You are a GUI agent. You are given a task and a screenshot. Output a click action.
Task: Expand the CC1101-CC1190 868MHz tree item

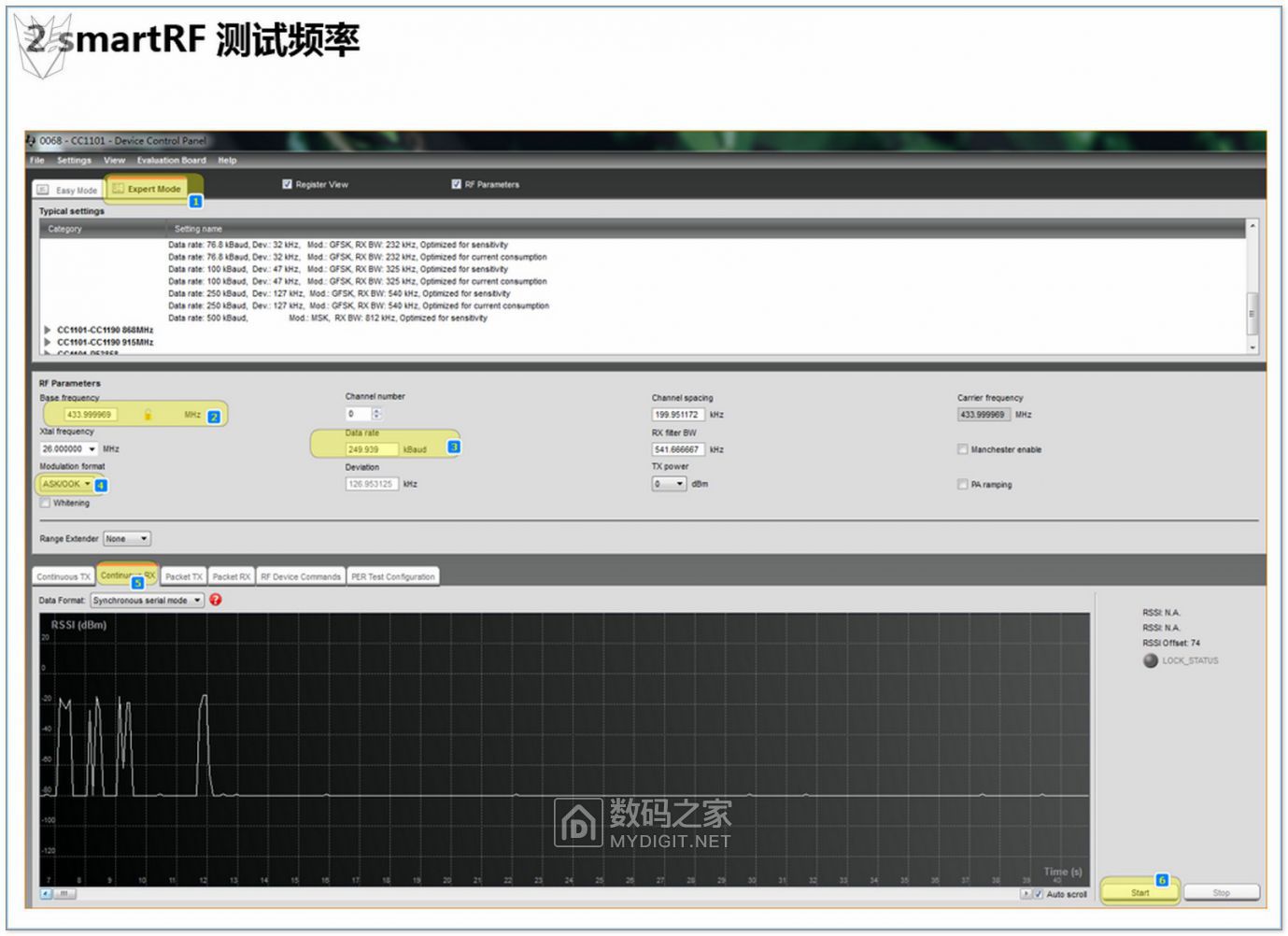pyautogui.click(x=48, y=330)
